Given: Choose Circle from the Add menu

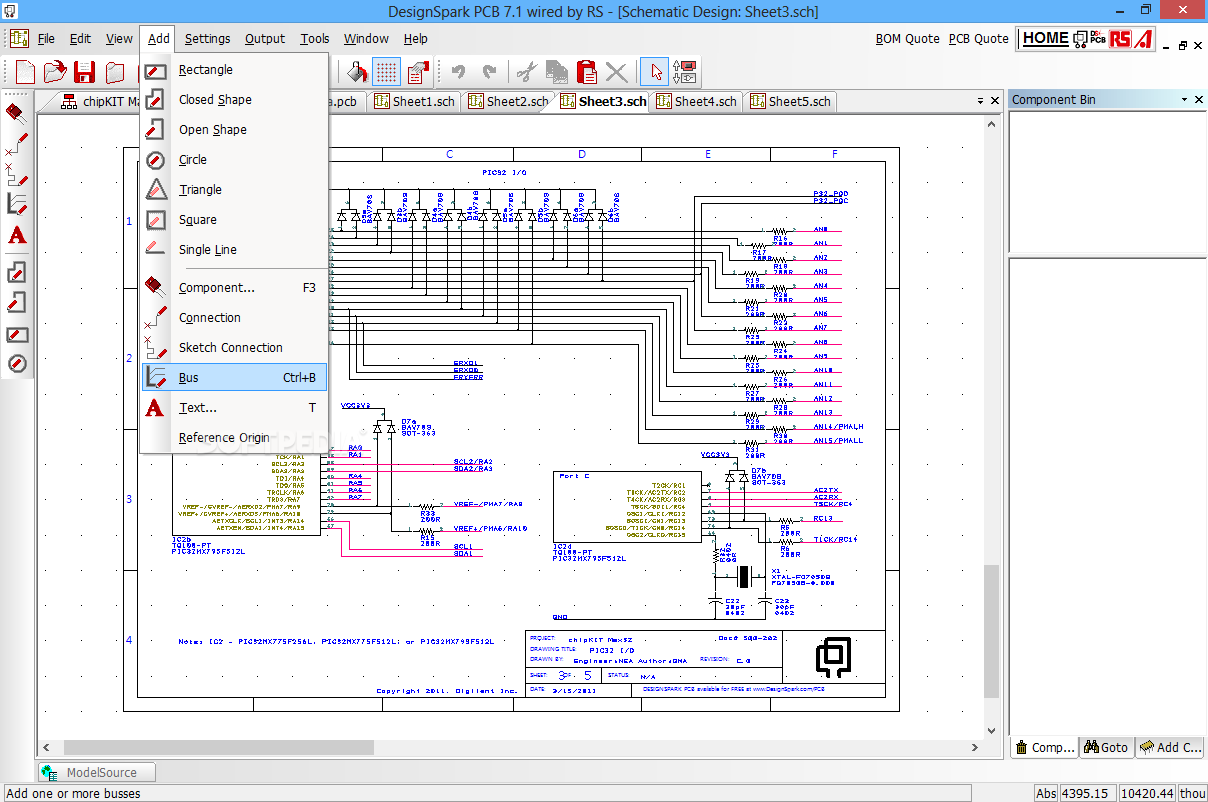Looking at the screenshot, I should click(x=234, y=160).
